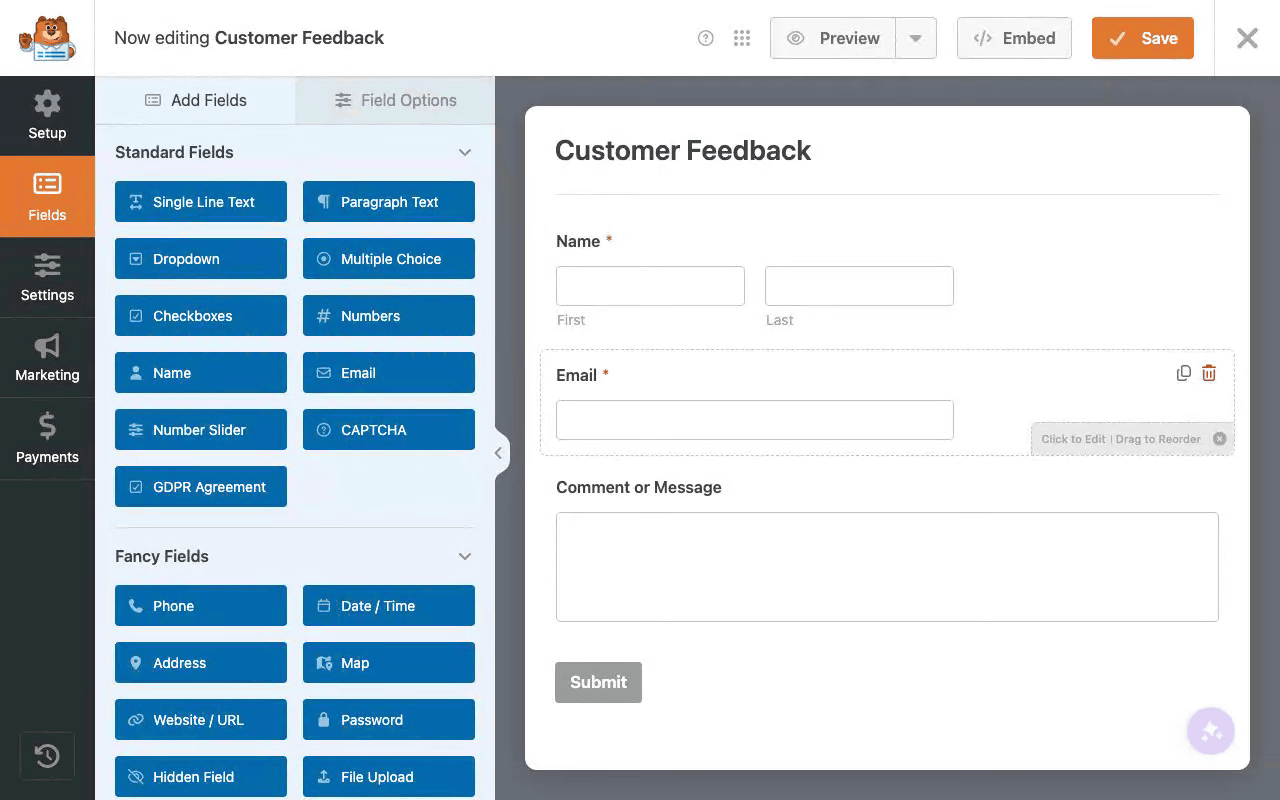1280x800 pixels.
Task: Switch to the Add Fields tab
Action: point(195,100)
